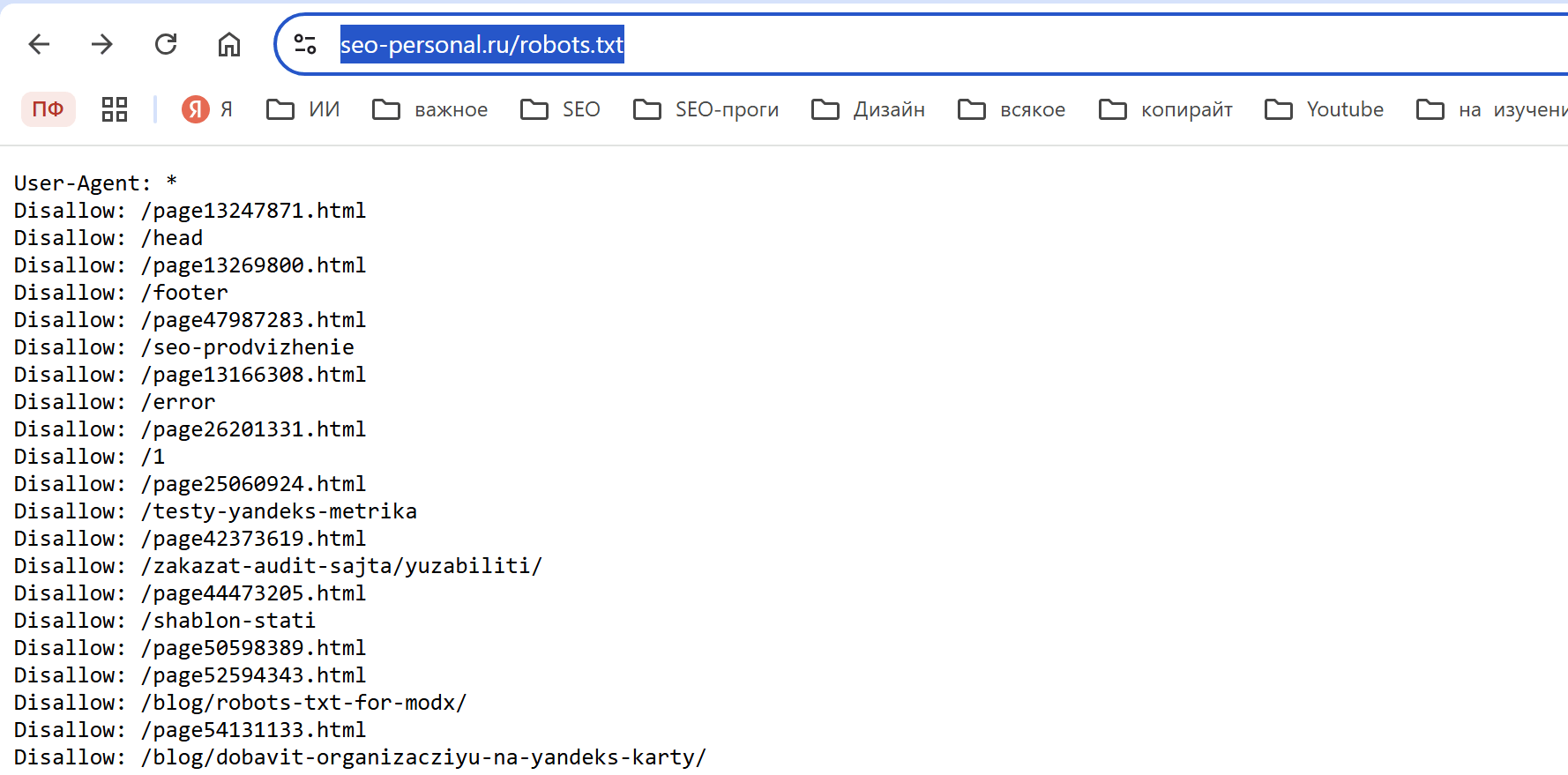Image resolution: width=1568 pixels, height=775 pixels.
Task: Click the Forward navigation arrow
Action: click(x=102, y=44)
